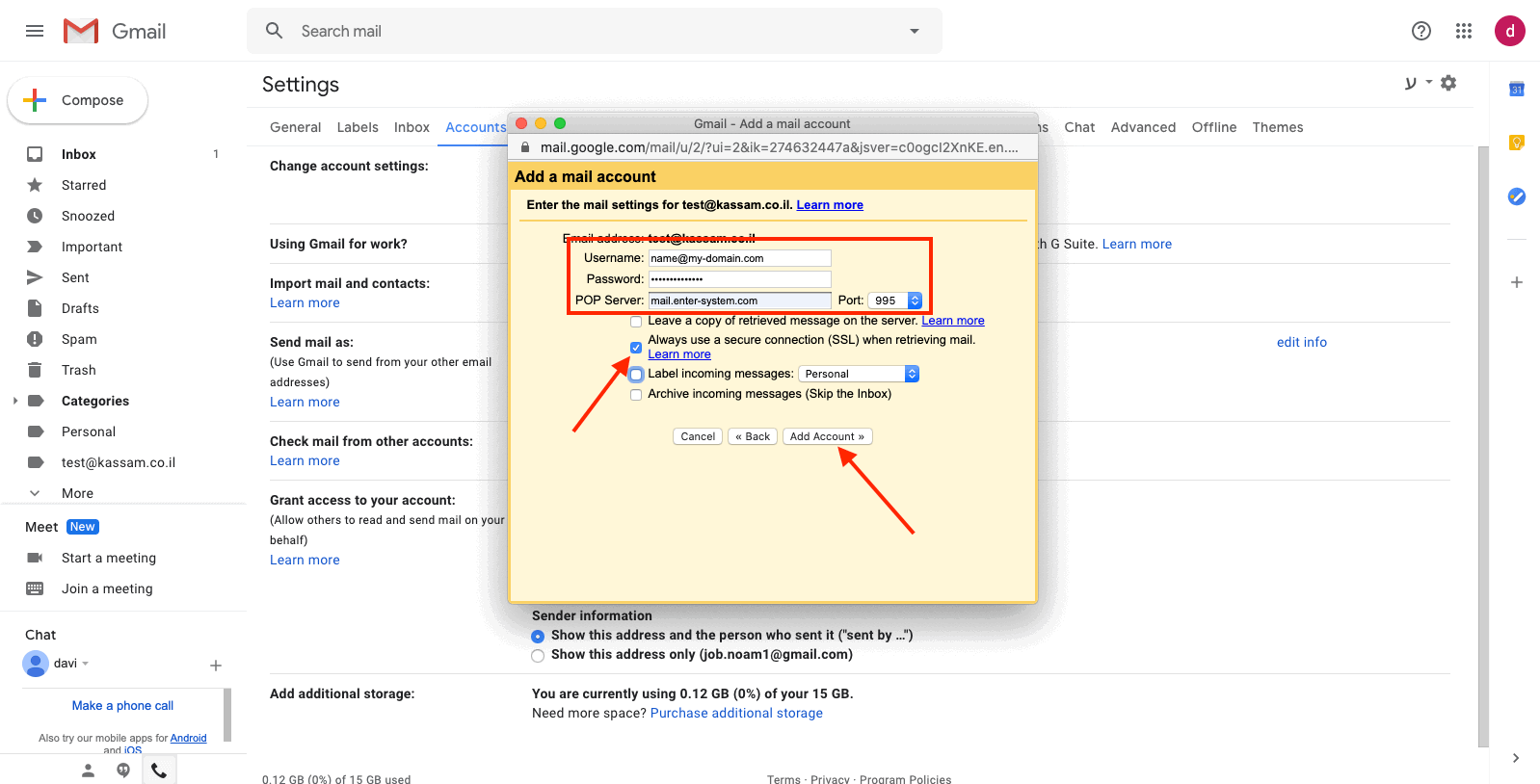Click the Password input field
Viewport: 1540px width, 784px height.
click(x=739, y=279)
